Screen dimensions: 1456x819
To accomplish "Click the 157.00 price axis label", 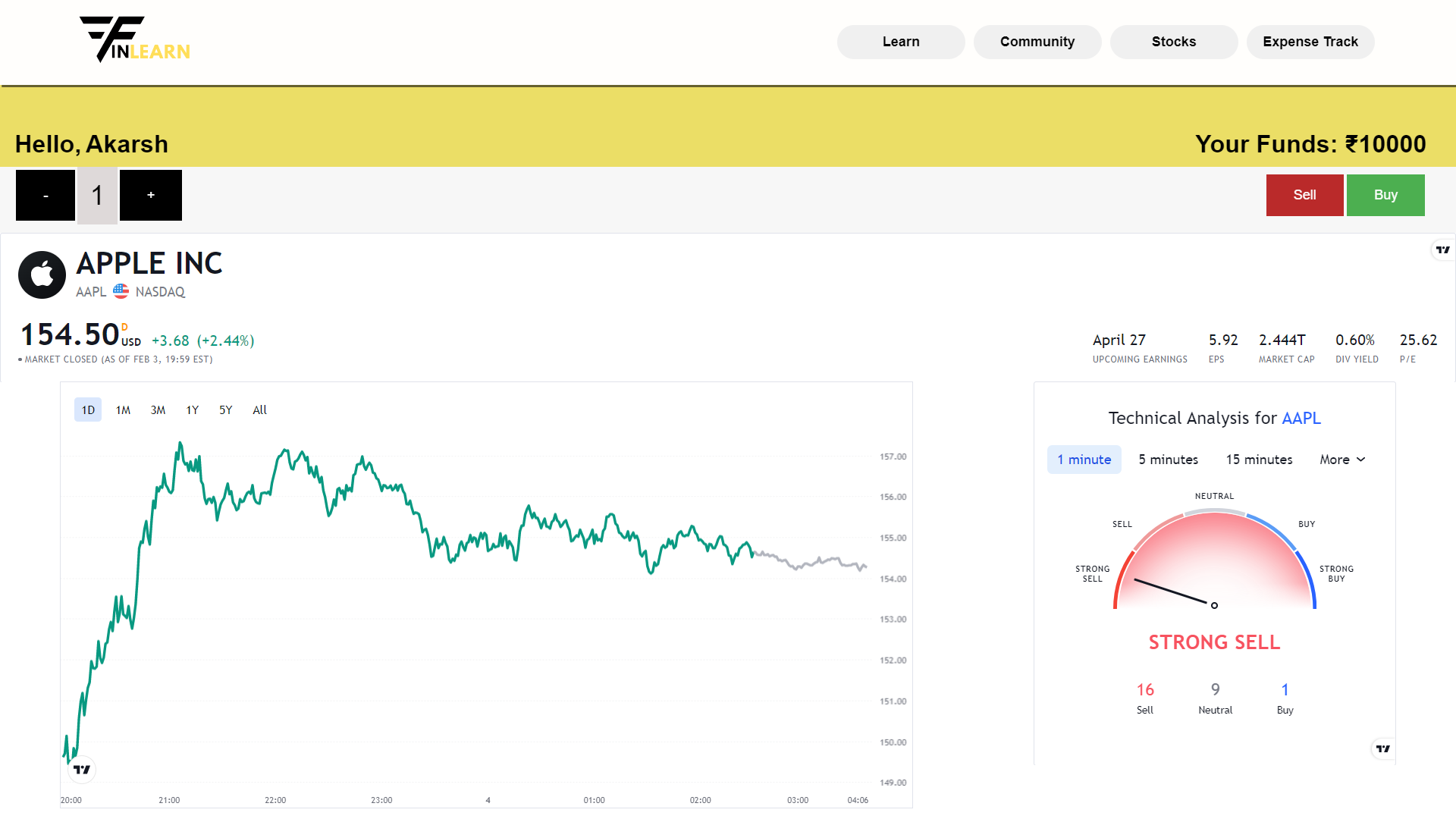I will pyautogui.click(x=893, y=457).
